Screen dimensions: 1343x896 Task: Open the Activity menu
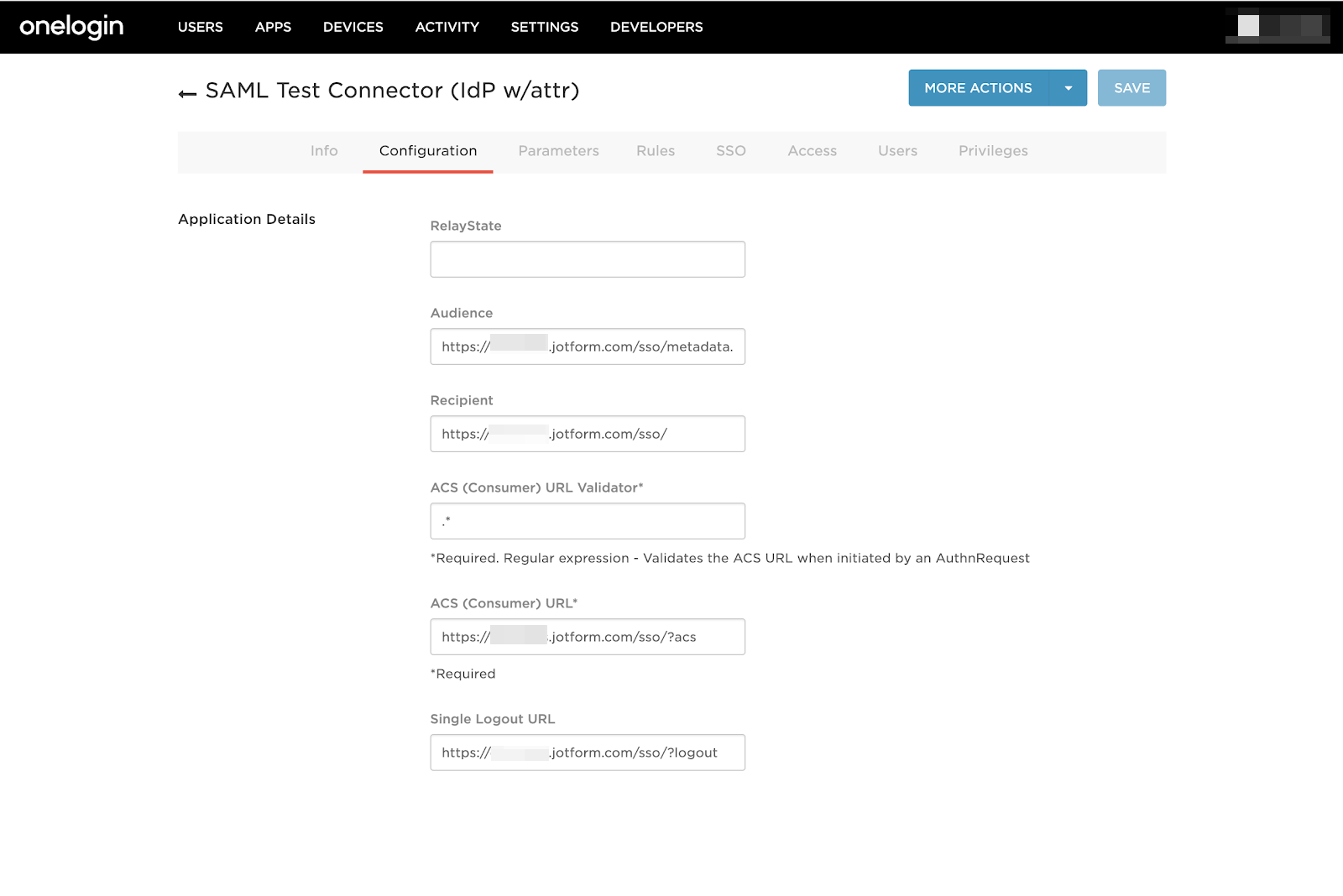[447, 27]
